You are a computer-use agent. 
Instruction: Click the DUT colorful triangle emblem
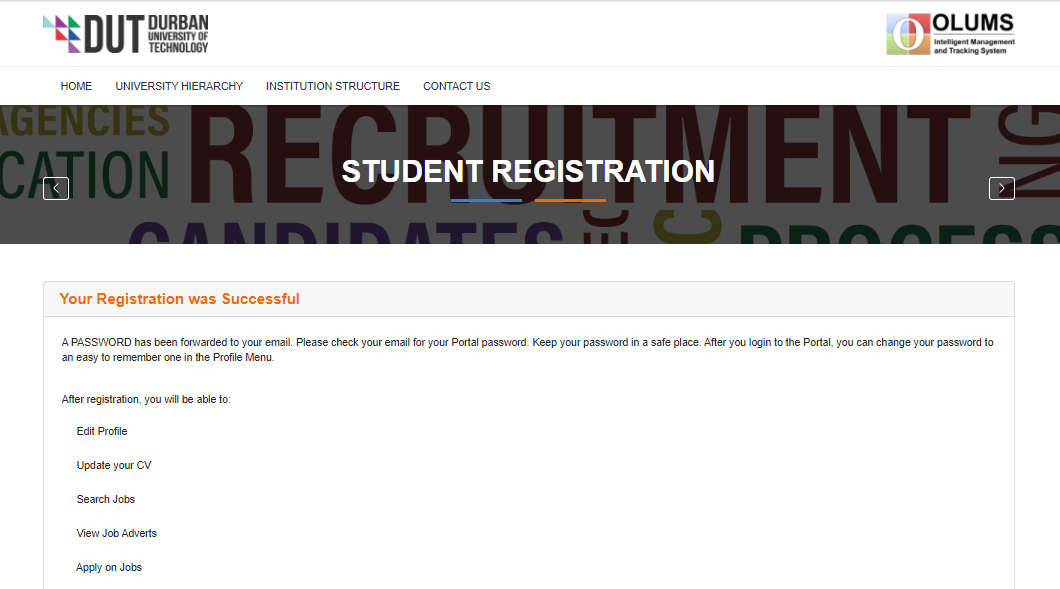coord(62,33)
